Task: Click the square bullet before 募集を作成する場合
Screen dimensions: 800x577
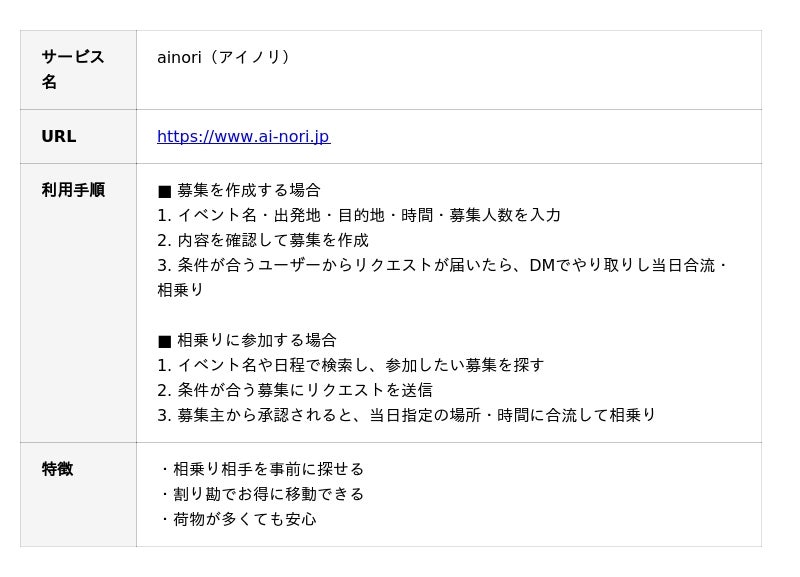Action: click(x=165, y=191)
